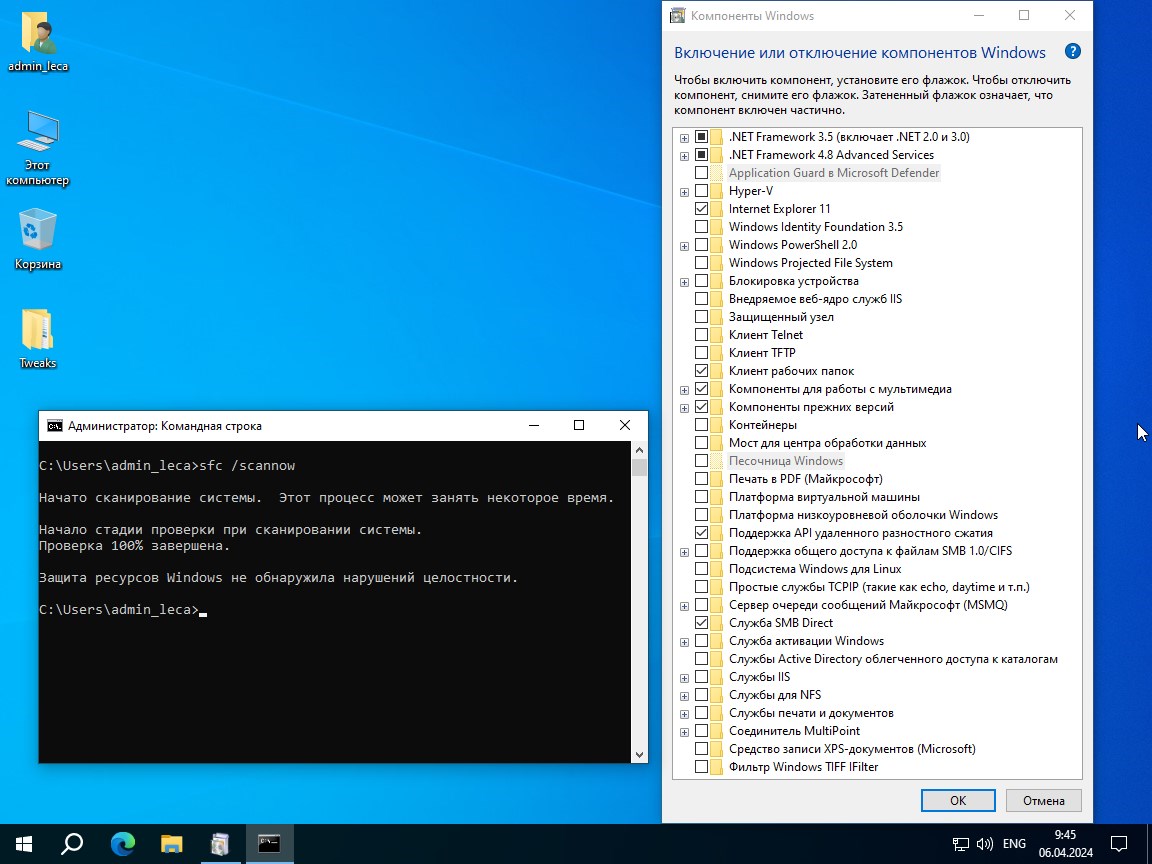The height and width of the screenshot is (864, 1152).
Task: Open the notification center icon
Action: click(1120, 844)
